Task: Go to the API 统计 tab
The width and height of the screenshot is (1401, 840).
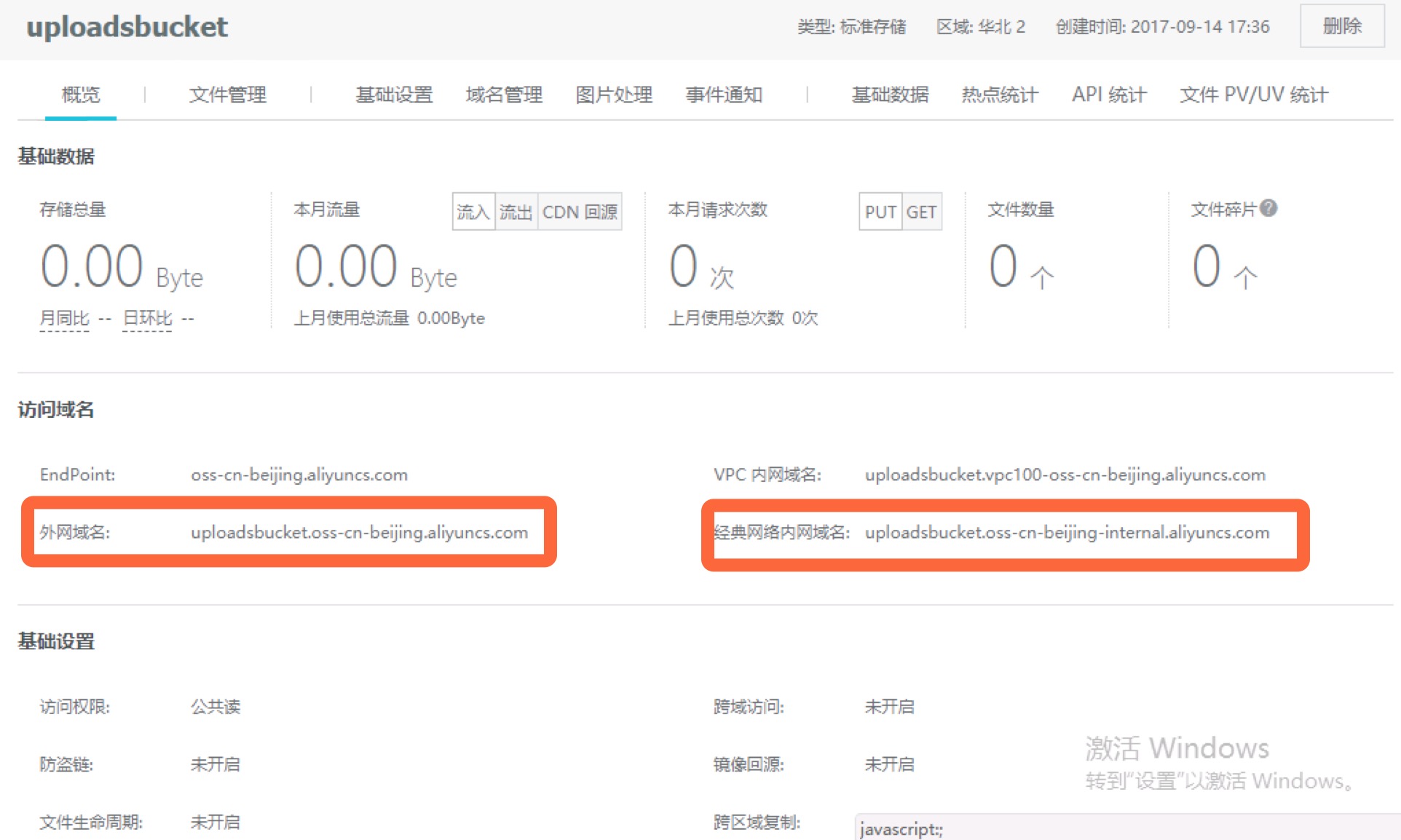Action: tap(1108, 95)
